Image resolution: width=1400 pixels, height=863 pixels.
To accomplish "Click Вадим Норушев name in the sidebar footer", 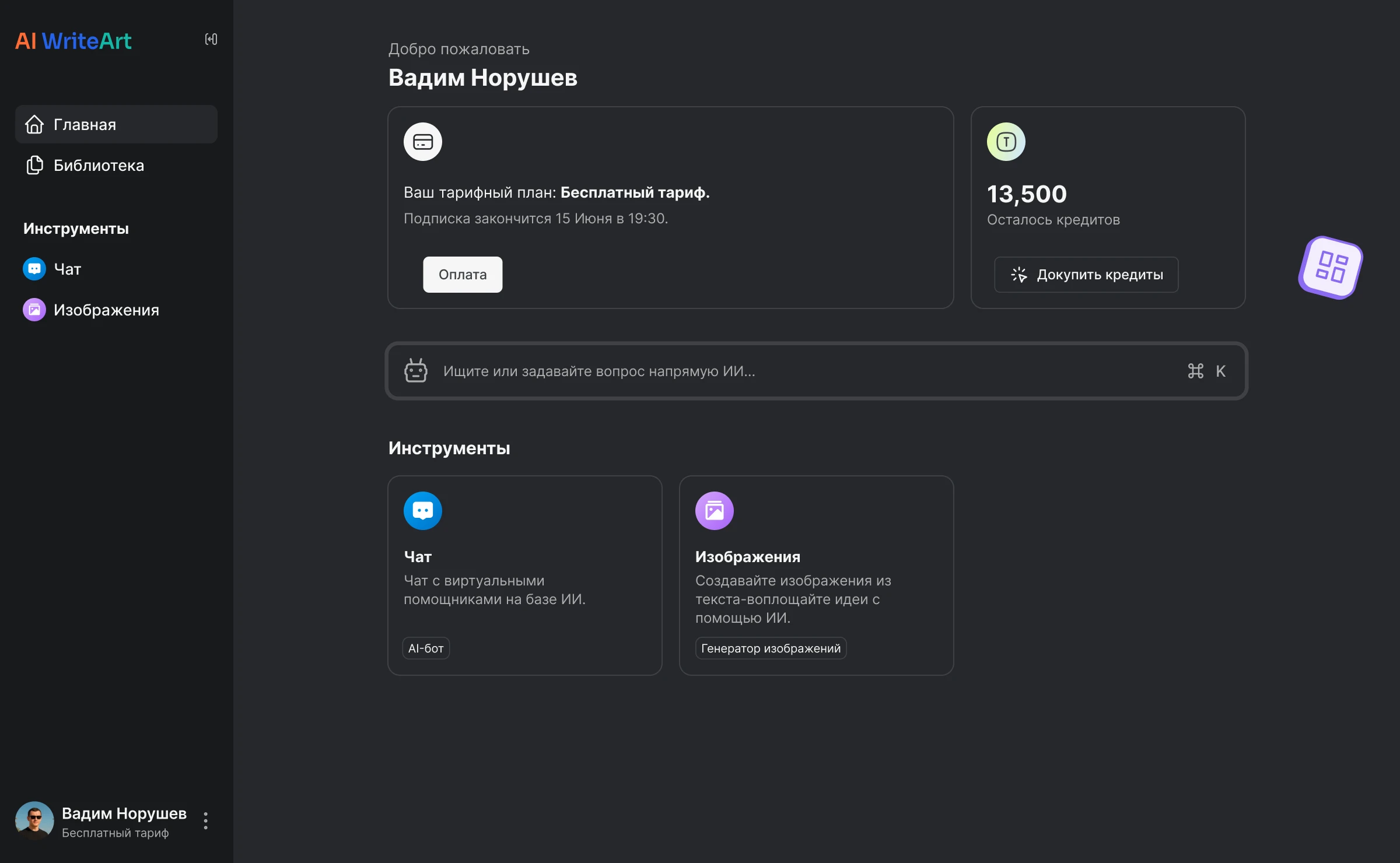I will click(x=124, y=813).
